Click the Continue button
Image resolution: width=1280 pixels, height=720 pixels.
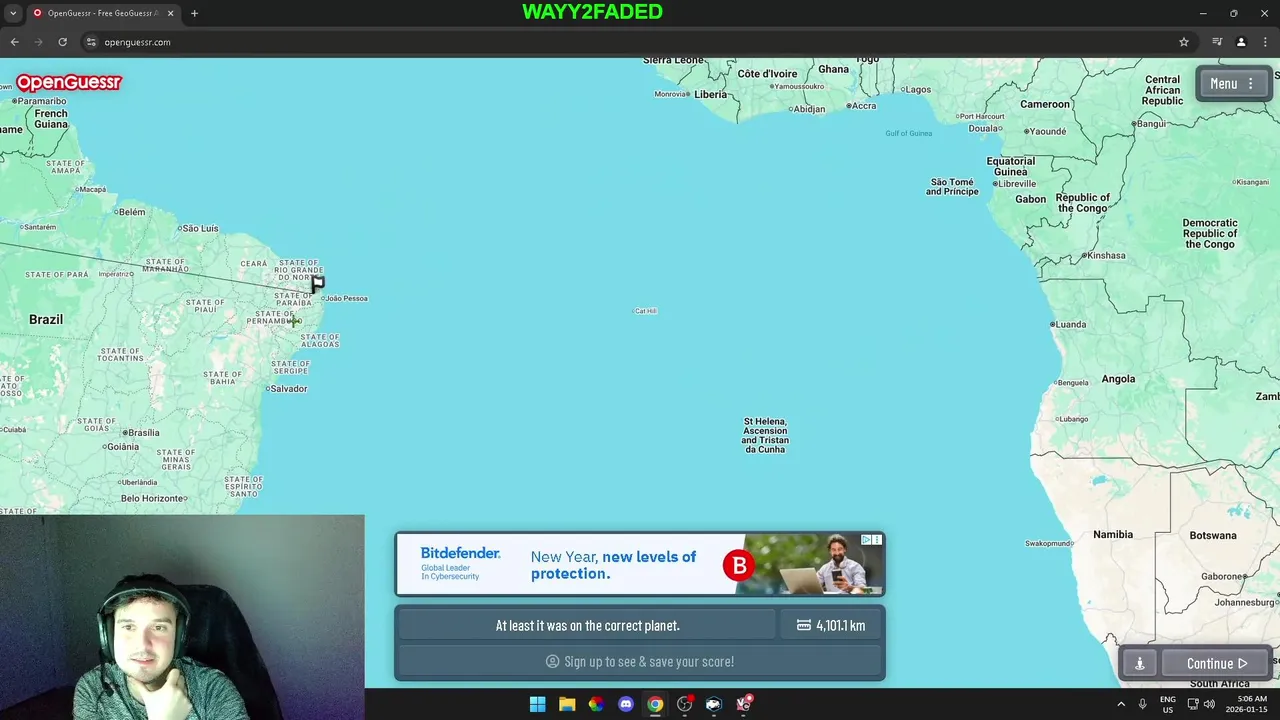click(x=1217, y=663)
